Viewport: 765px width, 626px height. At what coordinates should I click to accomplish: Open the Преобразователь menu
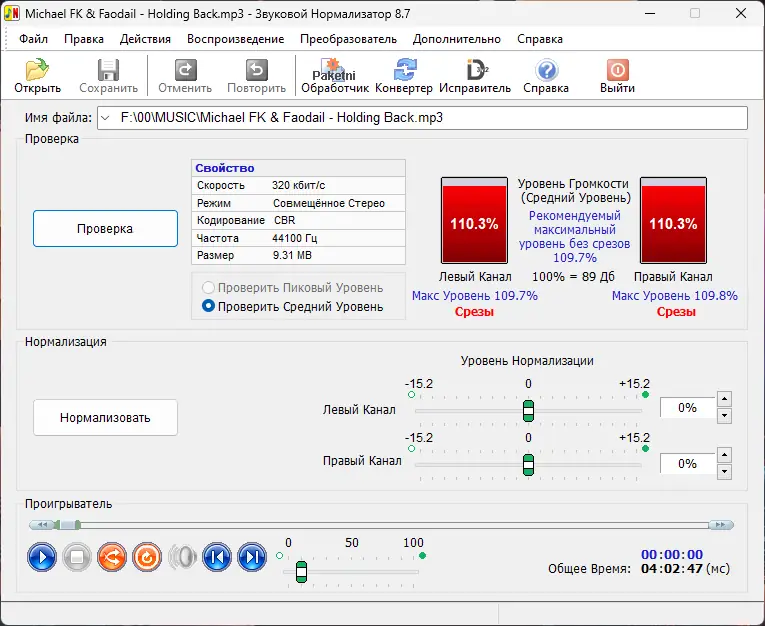coord(348,39)
